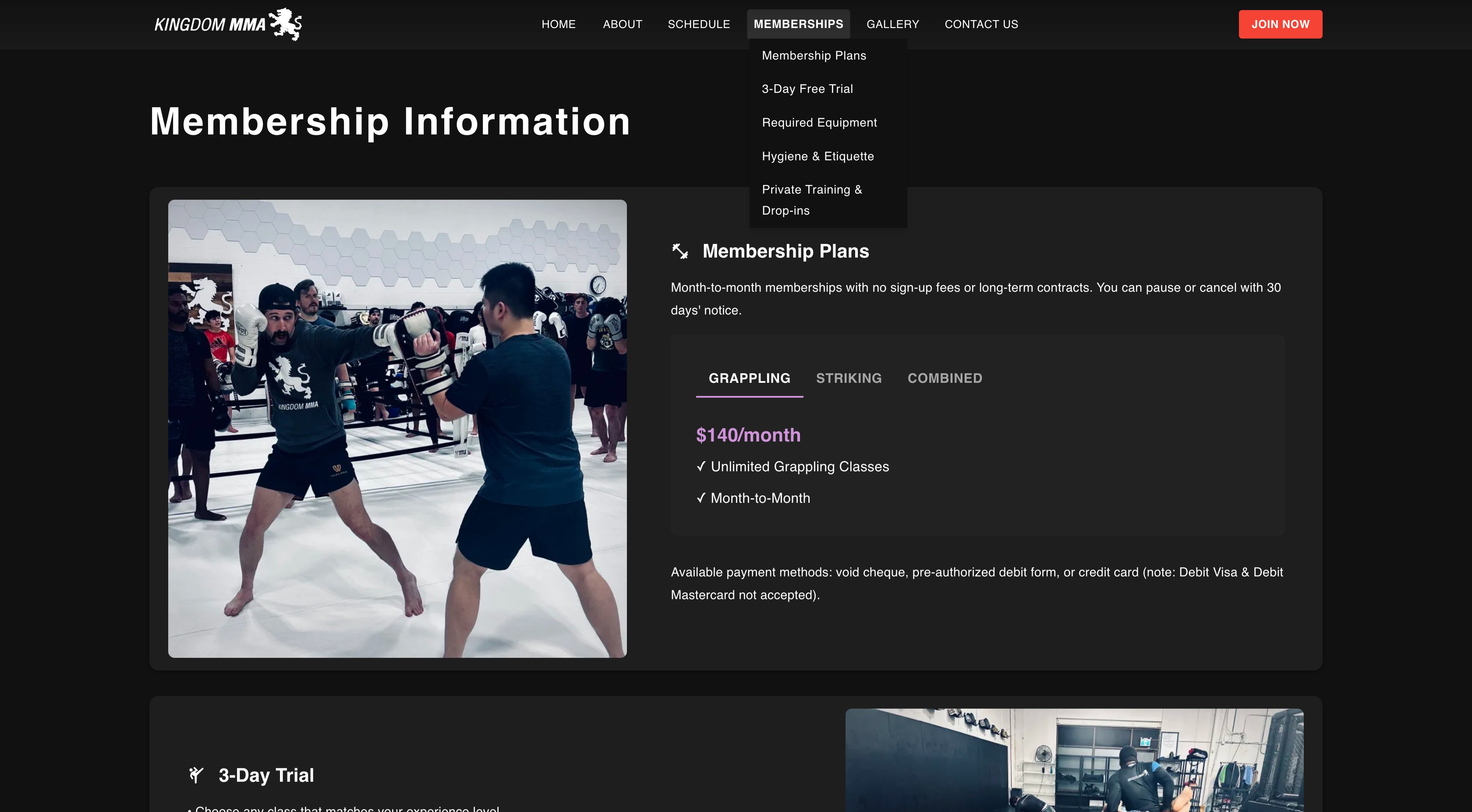
Task: Switch to the COMBINED pricing tab
Action: [x=945, y=378]
